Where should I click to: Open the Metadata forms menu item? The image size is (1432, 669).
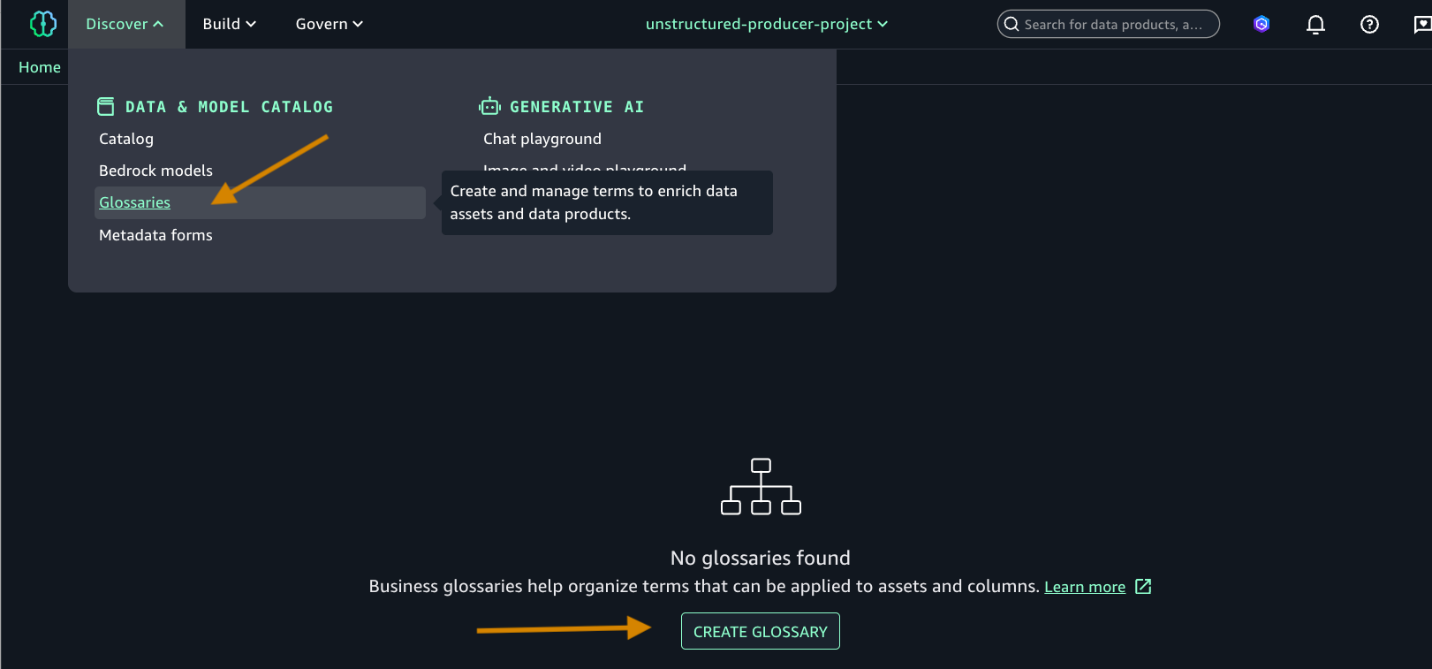[156, 235]
